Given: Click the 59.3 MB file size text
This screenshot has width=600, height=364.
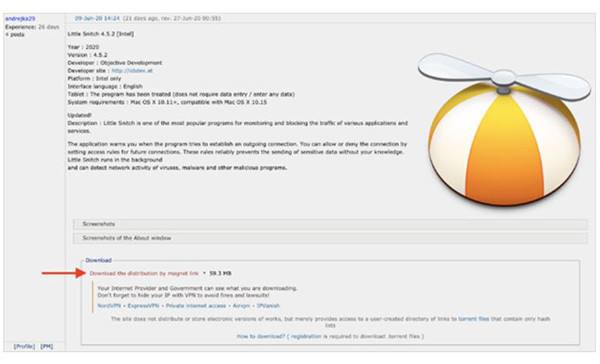Looking at the screenshot, I should [220, 273].
